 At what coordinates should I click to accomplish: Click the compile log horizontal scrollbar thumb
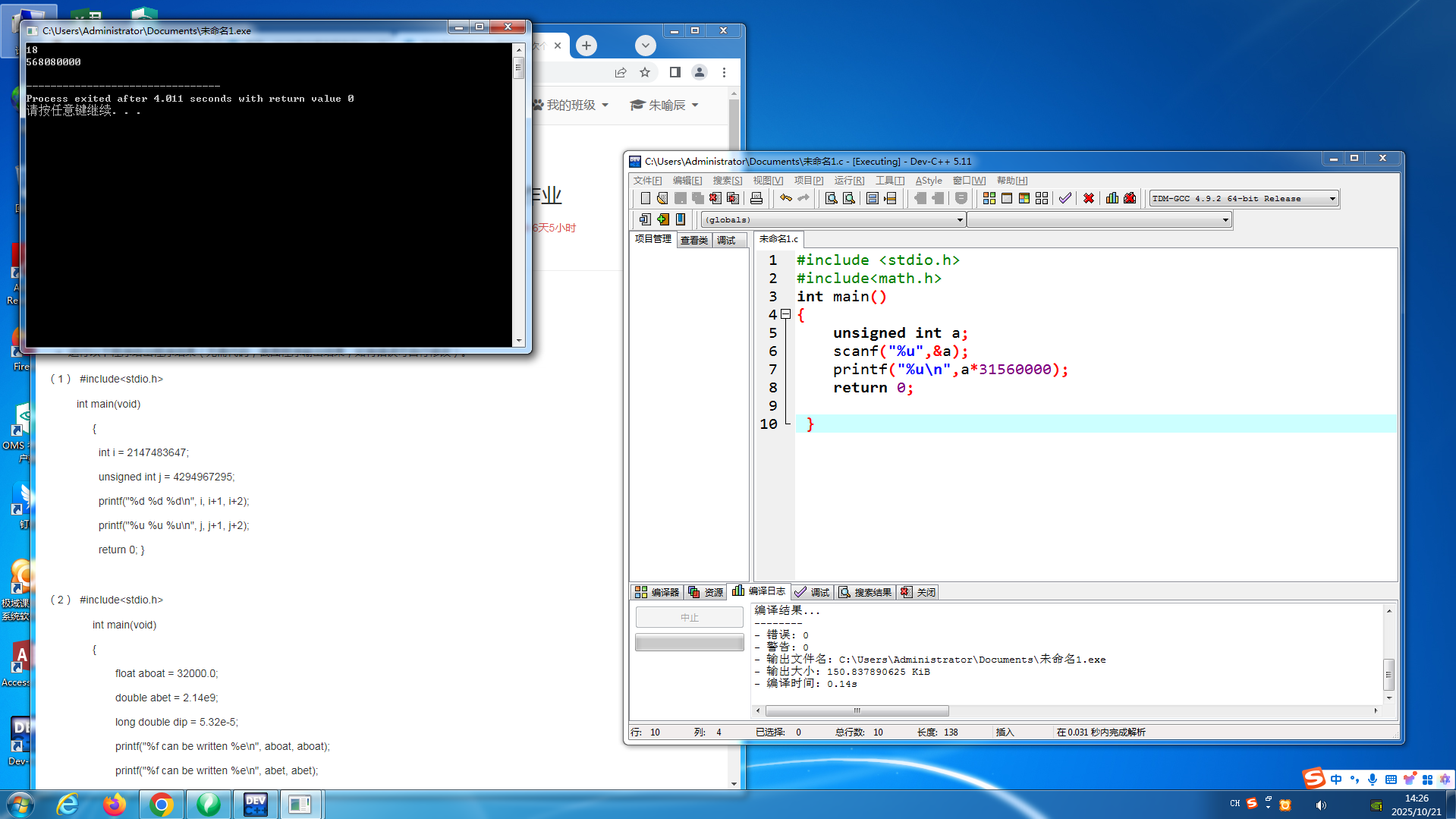click(857, 711)
